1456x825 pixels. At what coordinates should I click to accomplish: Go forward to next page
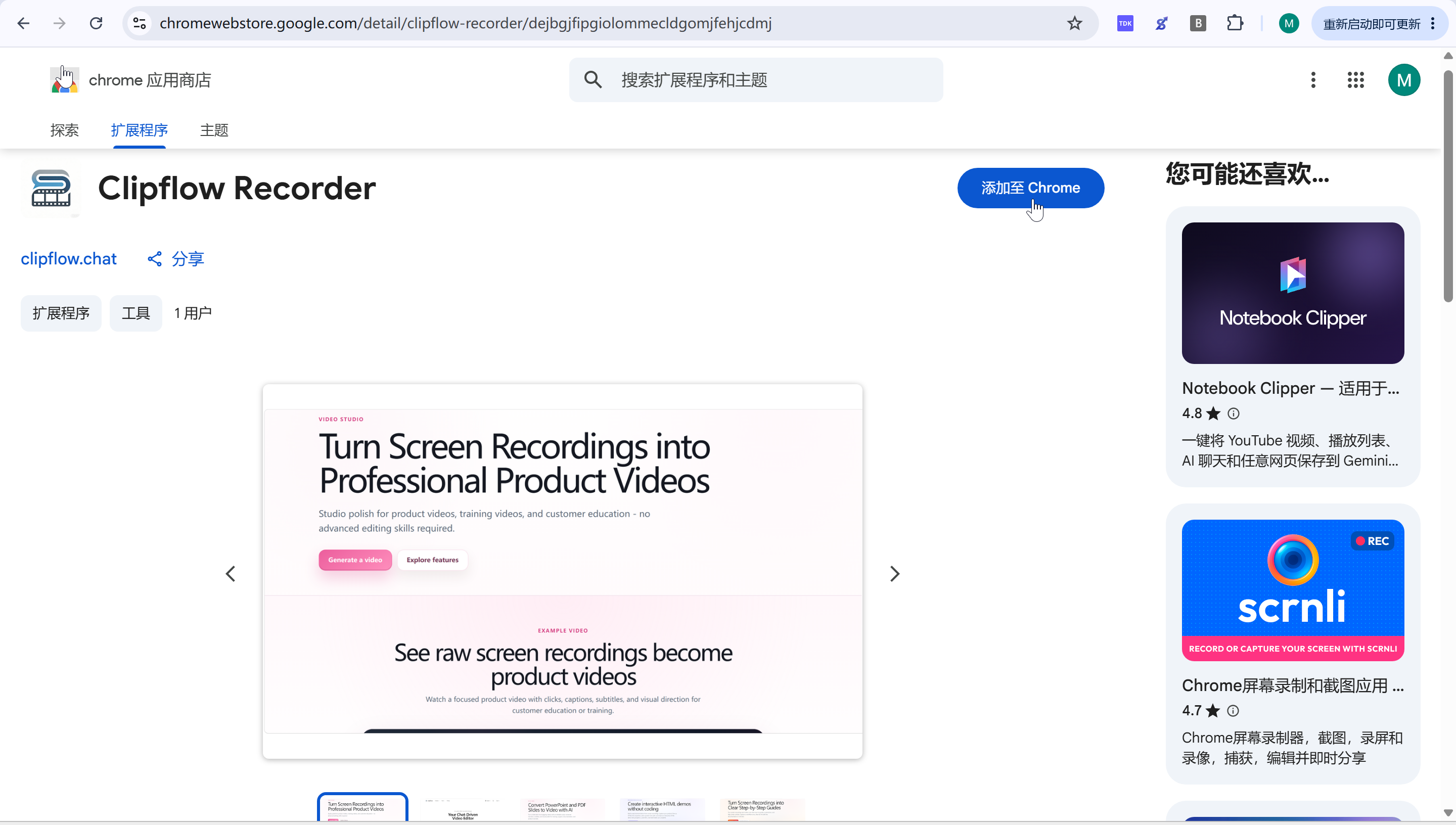[60, 23]
